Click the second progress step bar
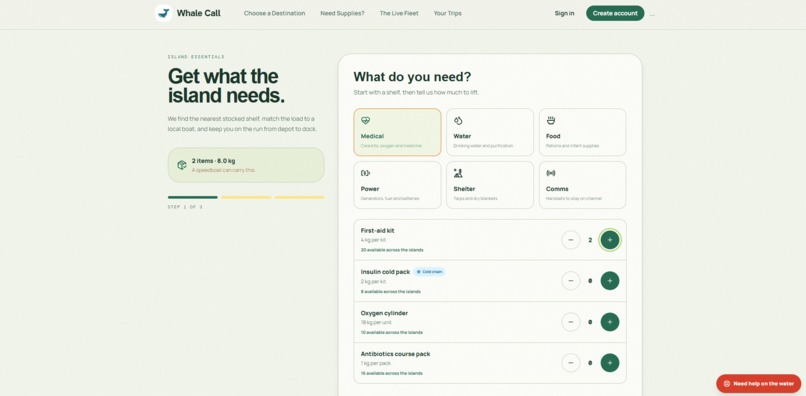This screenshot has width=806, height=396. click(x=246, y=197)
